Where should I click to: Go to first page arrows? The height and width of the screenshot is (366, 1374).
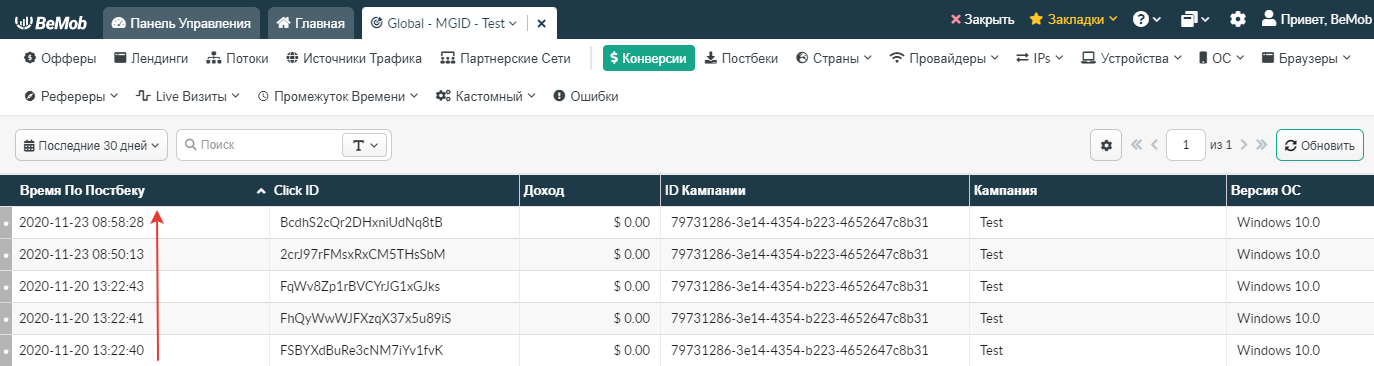(x=1137, y=145)
